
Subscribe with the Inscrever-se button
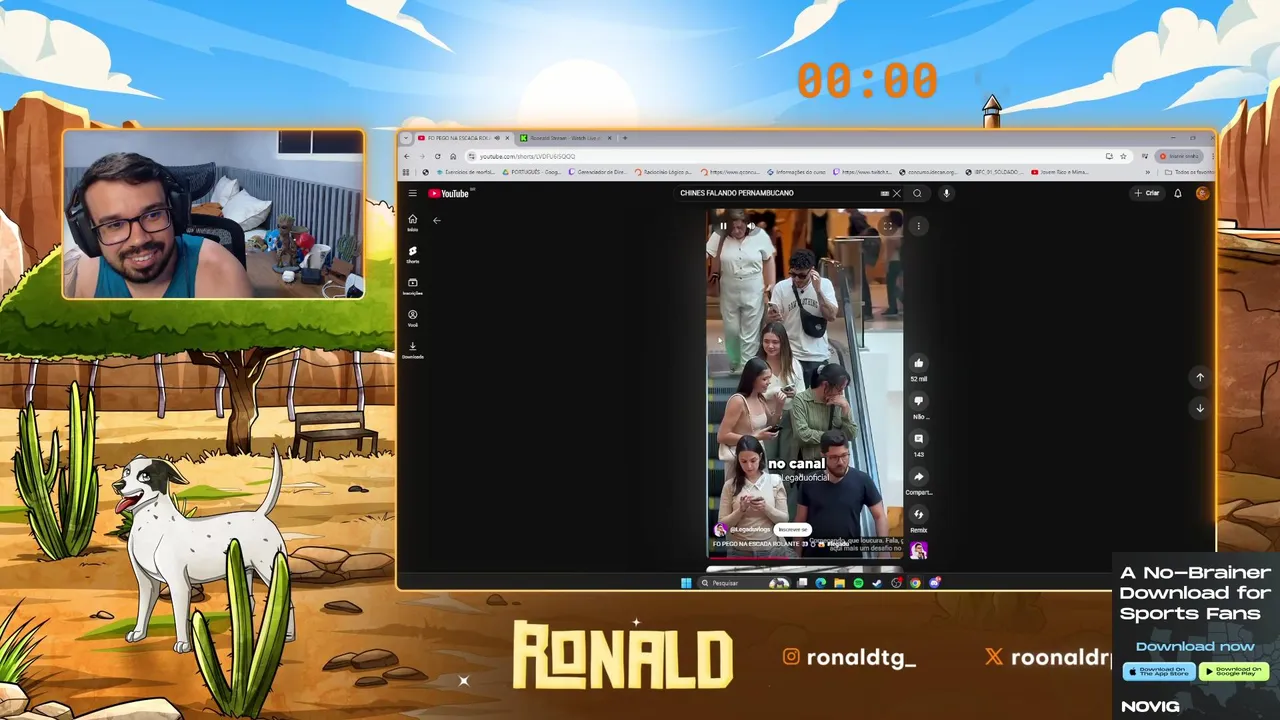pos(792,529)
